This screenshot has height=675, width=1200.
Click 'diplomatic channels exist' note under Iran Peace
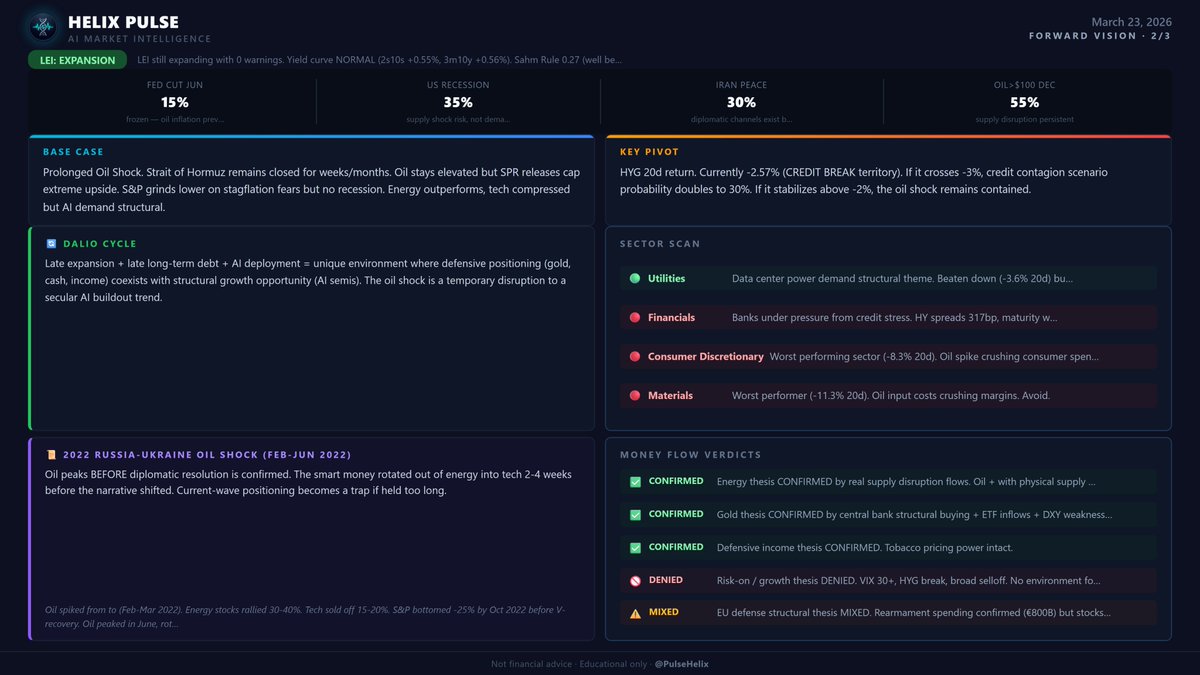741,119
